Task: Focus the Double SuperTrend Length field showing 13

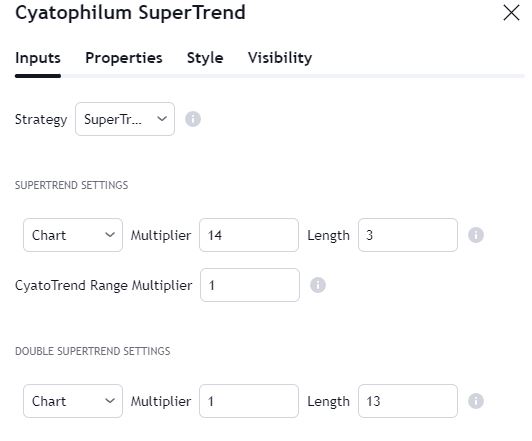Action: (408, 401)
